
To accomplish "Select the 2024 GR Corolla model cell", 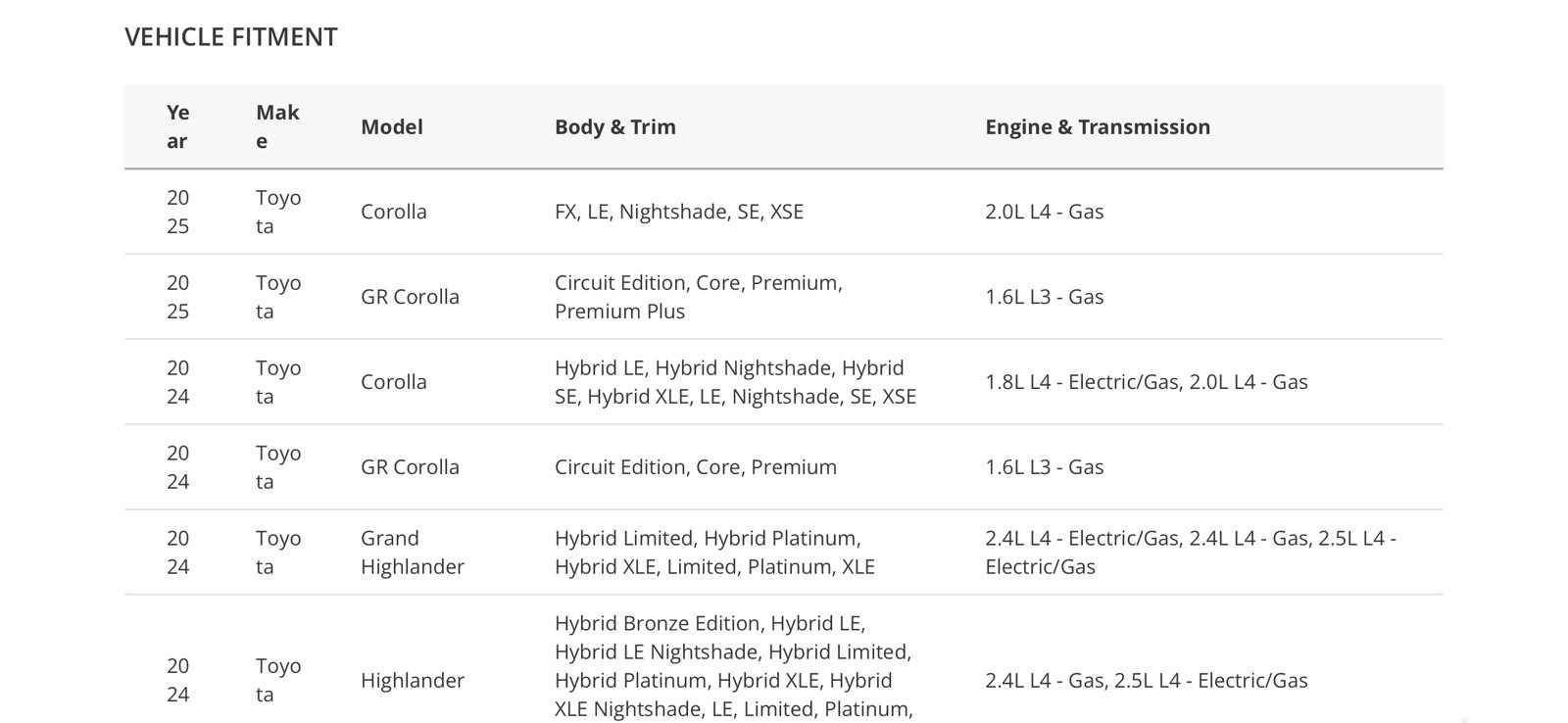I will tap(410, 467).
